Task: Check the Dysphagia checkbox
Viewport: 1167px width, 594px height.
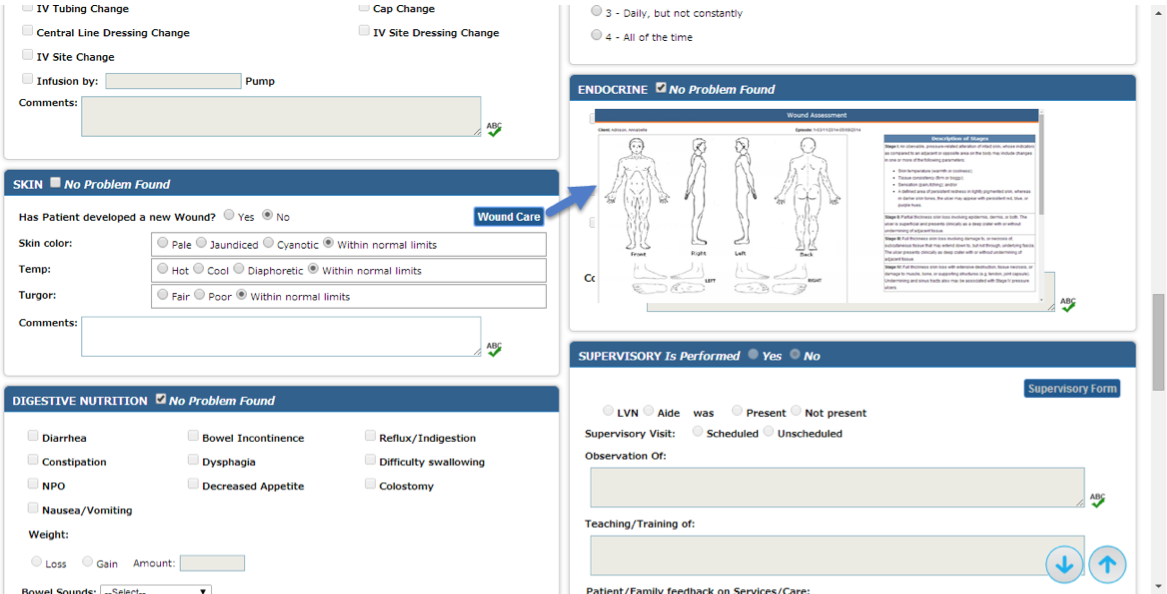Action: (x=193, y=460)
